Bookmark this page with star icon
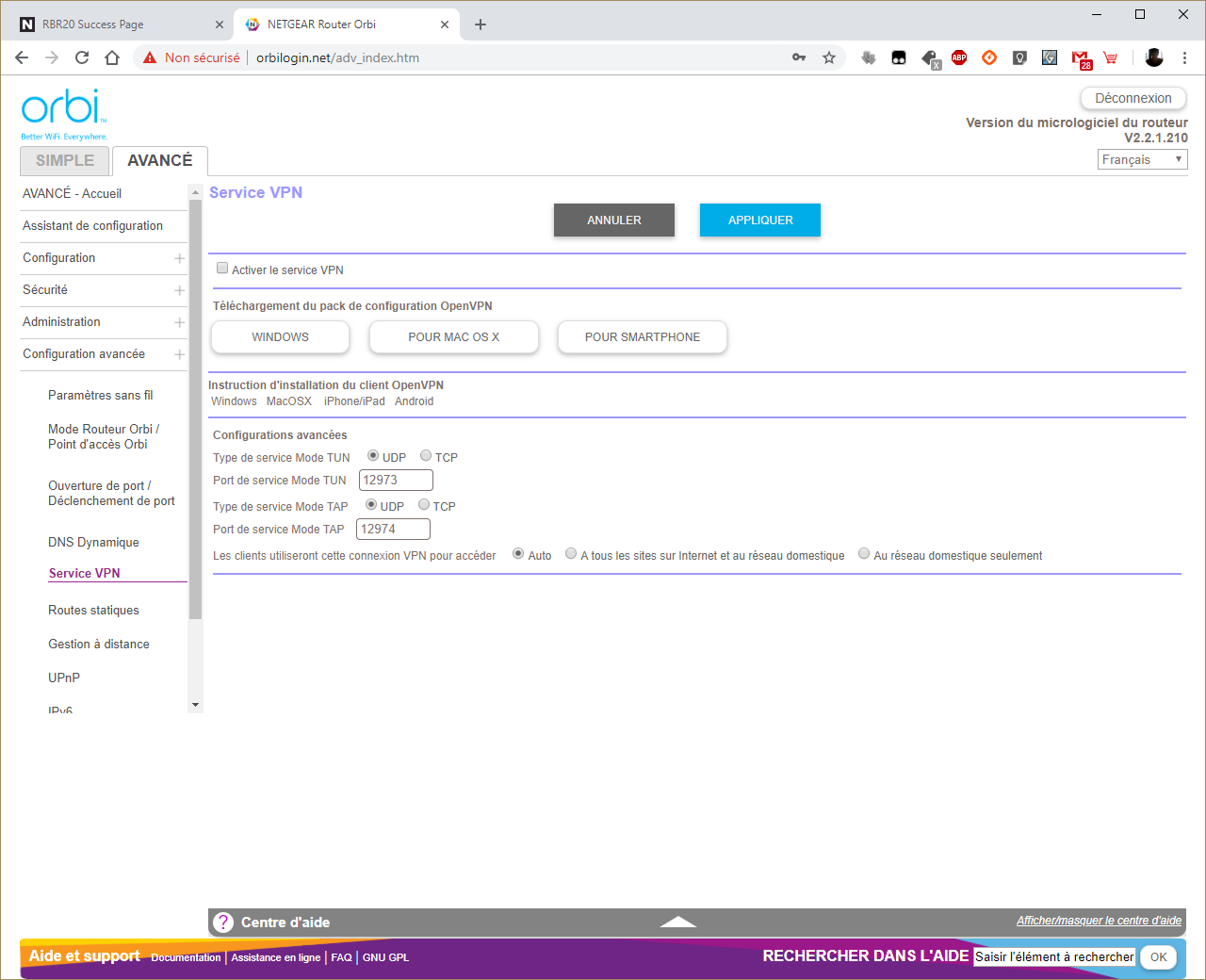Image resolution: width=1206 pixels, height=980 pixels. tap(829, 57)
